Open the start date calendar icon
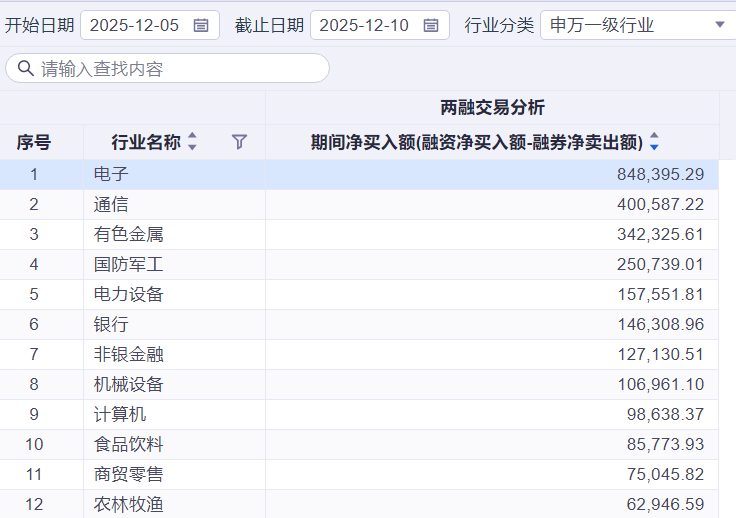Screen dimensions: 736x518 pyautogui.click(x=201, y=25)
